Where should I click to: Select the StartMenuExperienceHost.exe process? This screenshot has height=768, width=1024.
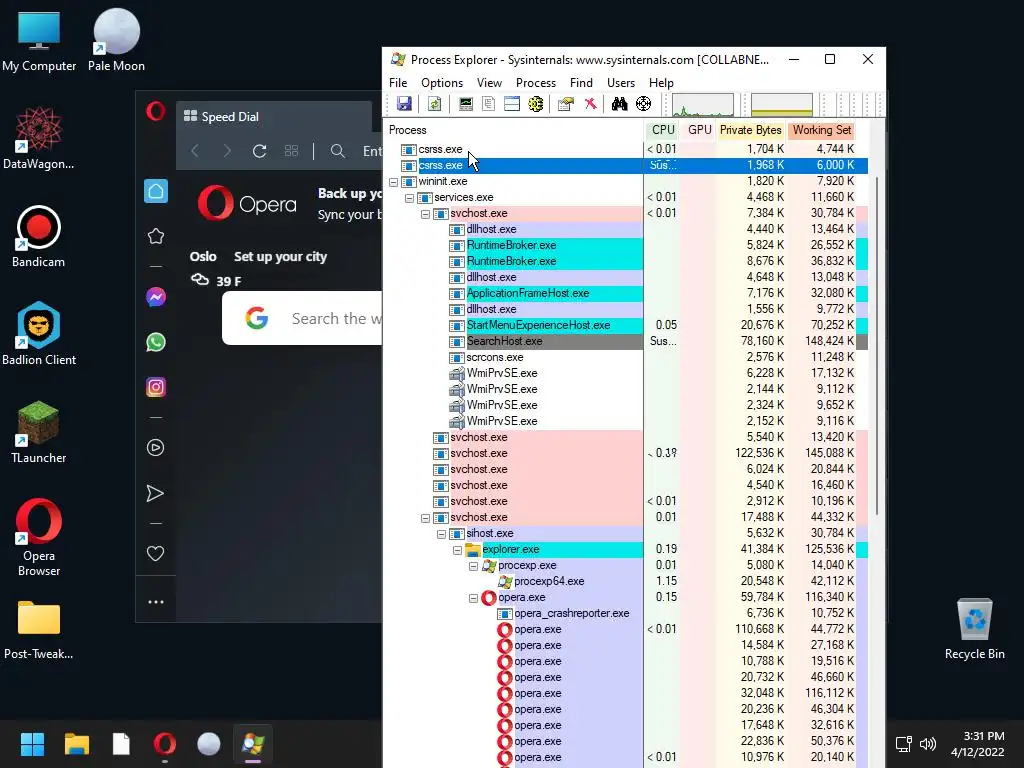(x=538, y=325)
